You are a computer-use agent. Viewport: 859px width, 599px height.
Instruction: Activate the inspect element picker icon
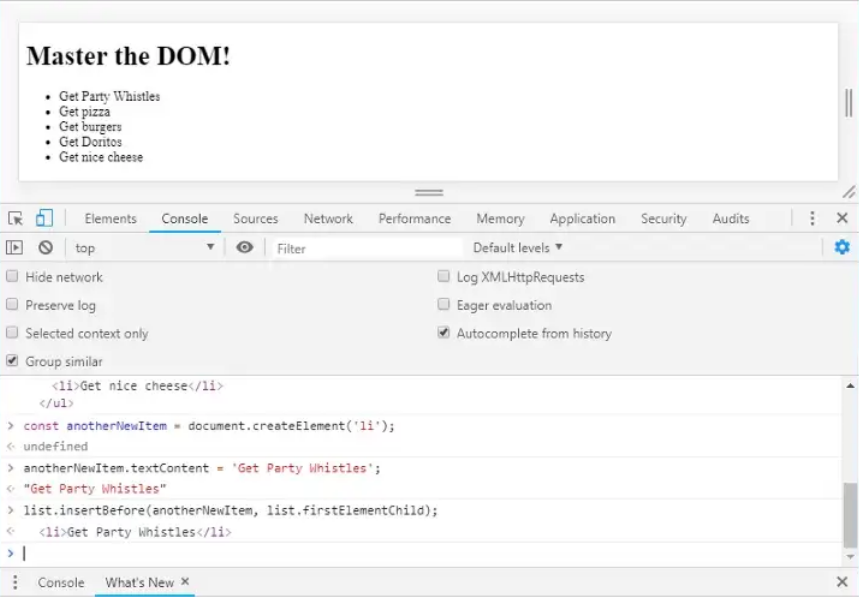[15, 218]
